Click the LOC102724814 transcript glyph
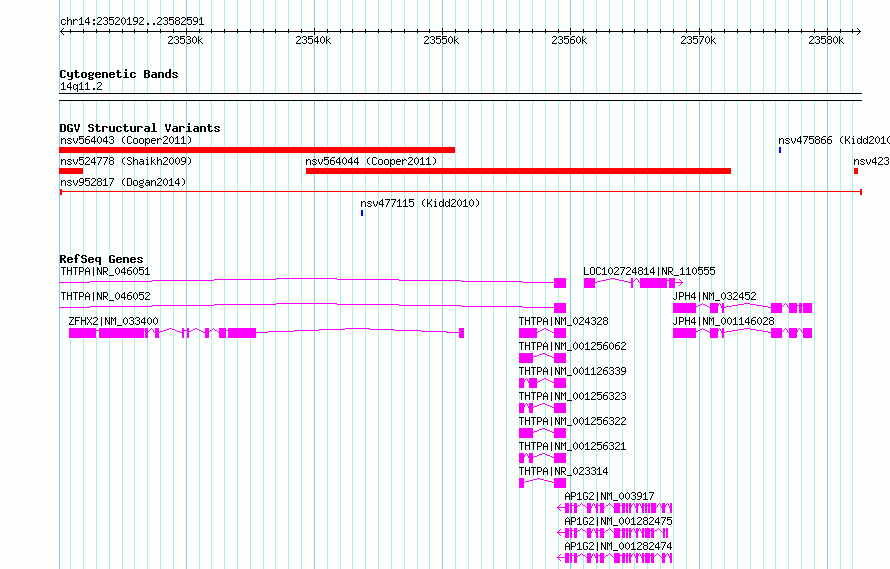 [x=633, y=283]
